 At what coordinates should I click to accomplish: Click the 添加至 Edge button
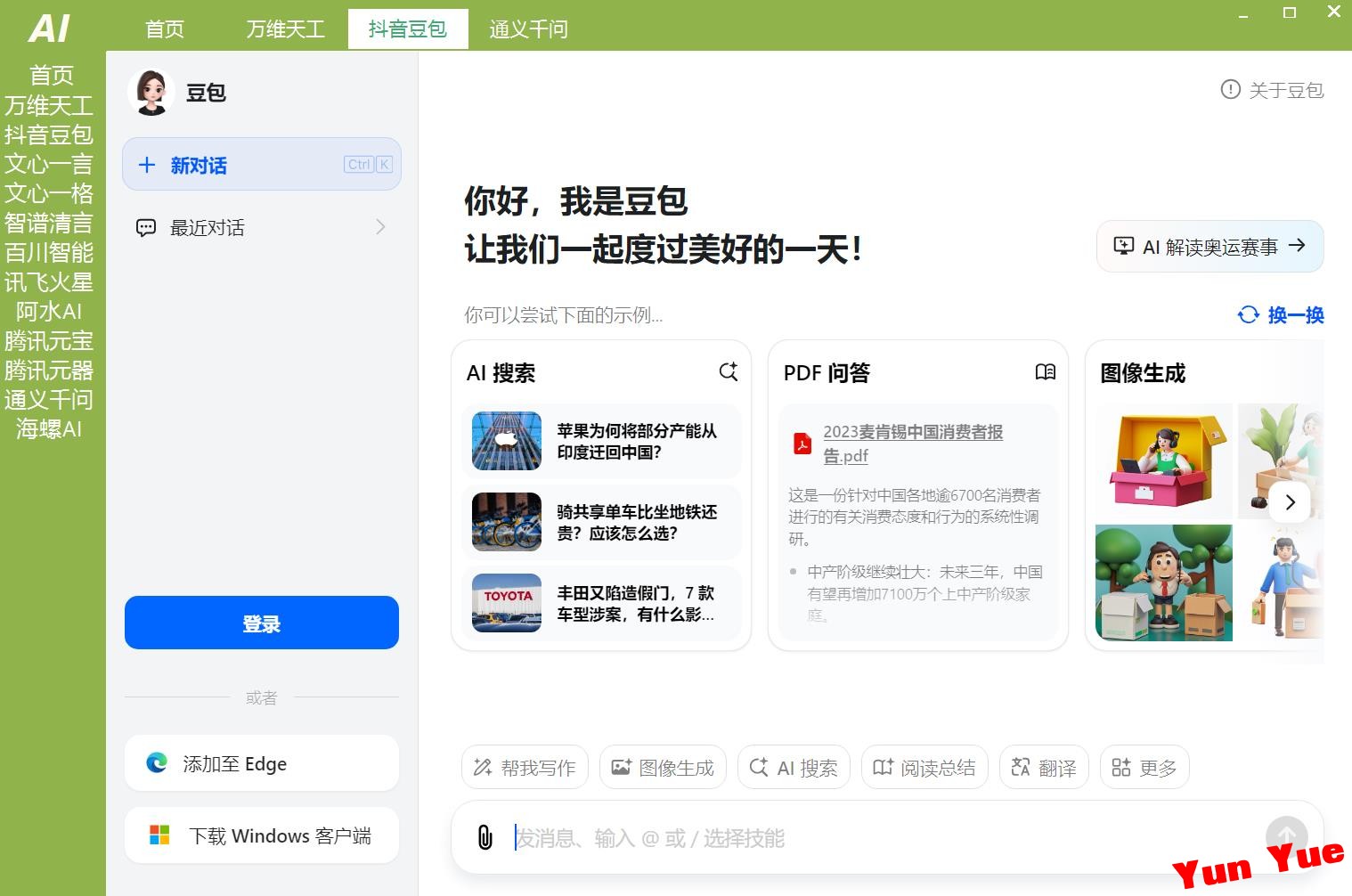pos(262,763)
